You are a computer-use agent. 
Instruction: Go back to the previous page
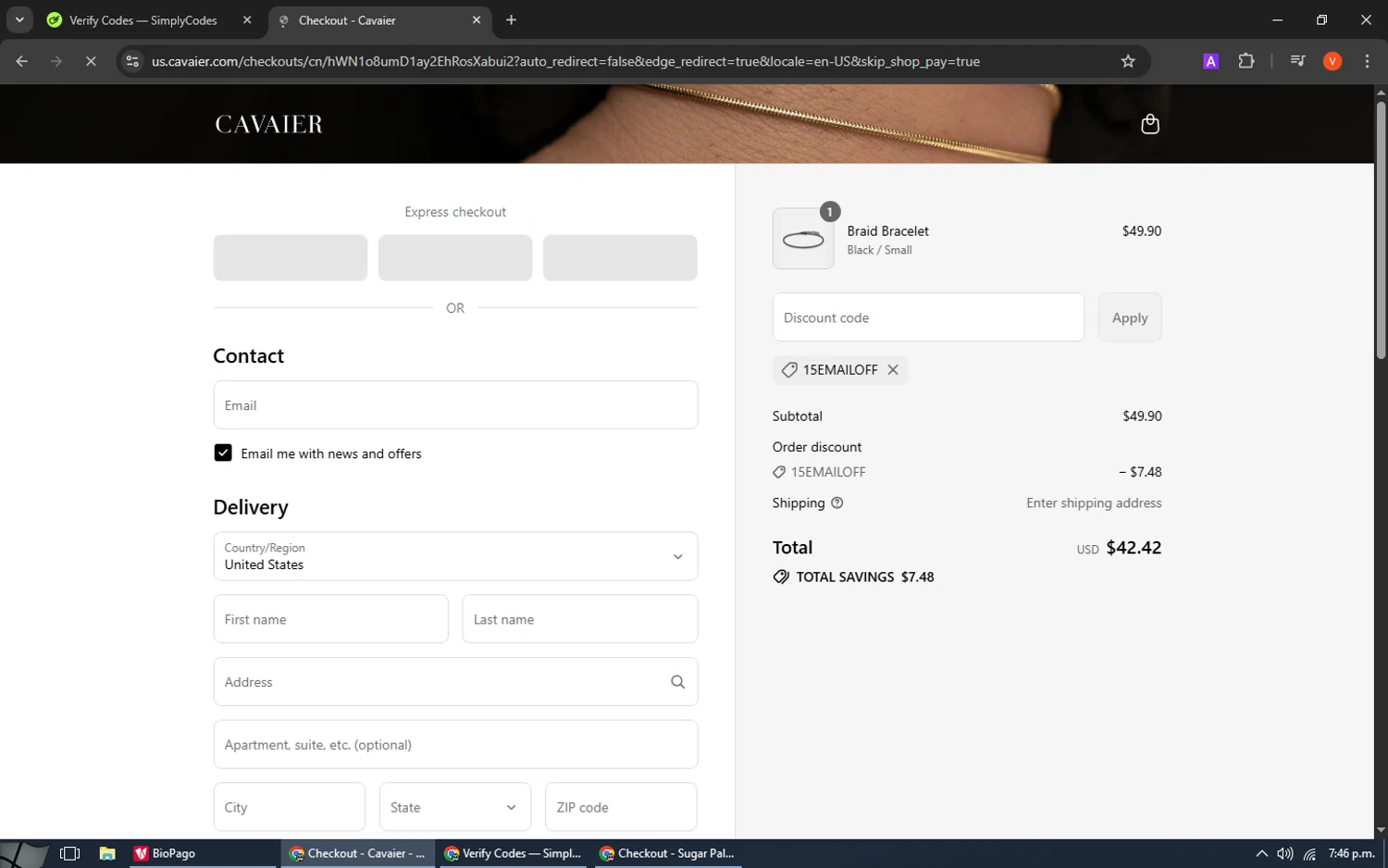tap(22, 61)
